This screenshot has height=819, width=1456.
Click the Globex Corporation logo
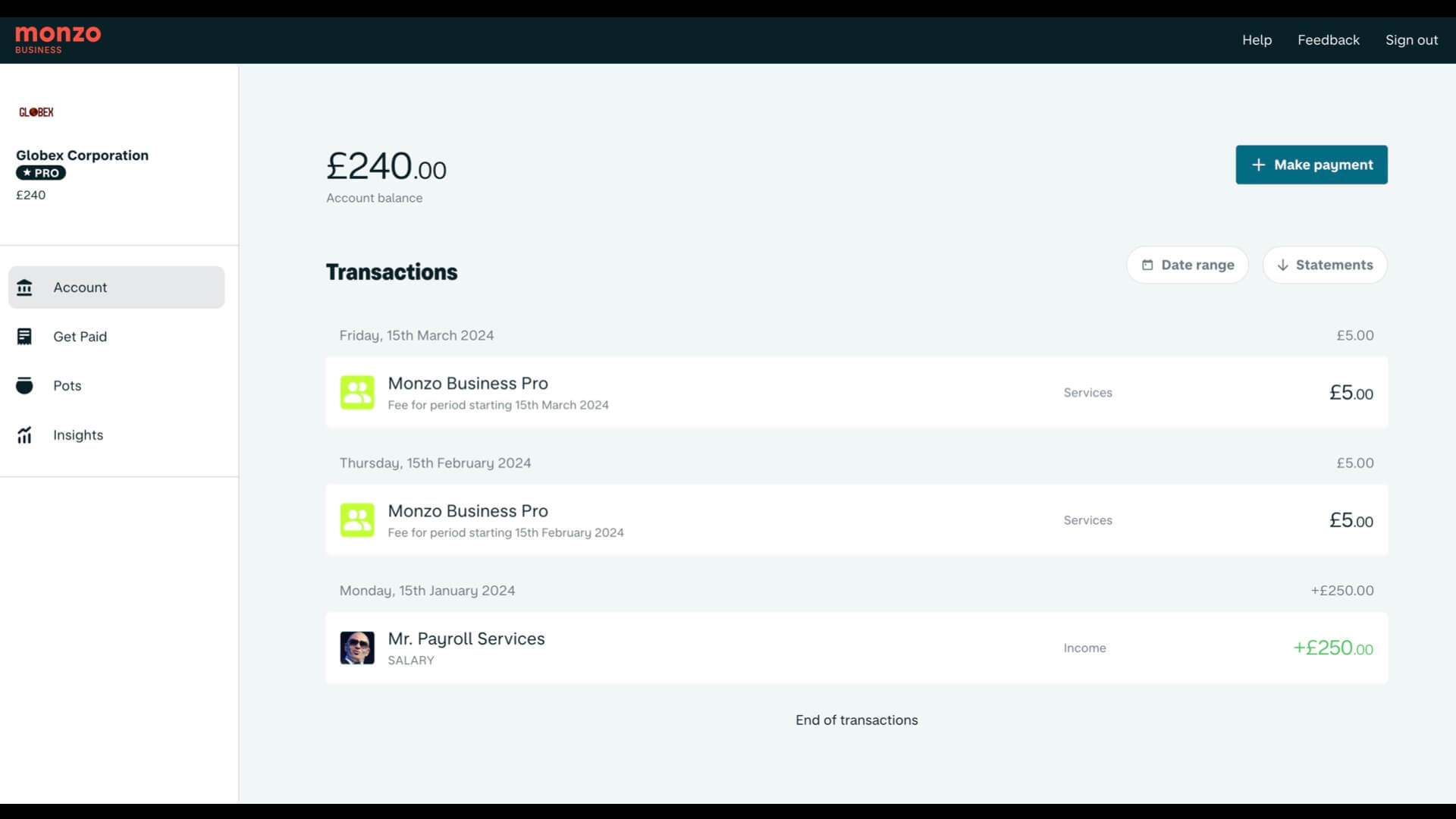(x=36, y=112)
